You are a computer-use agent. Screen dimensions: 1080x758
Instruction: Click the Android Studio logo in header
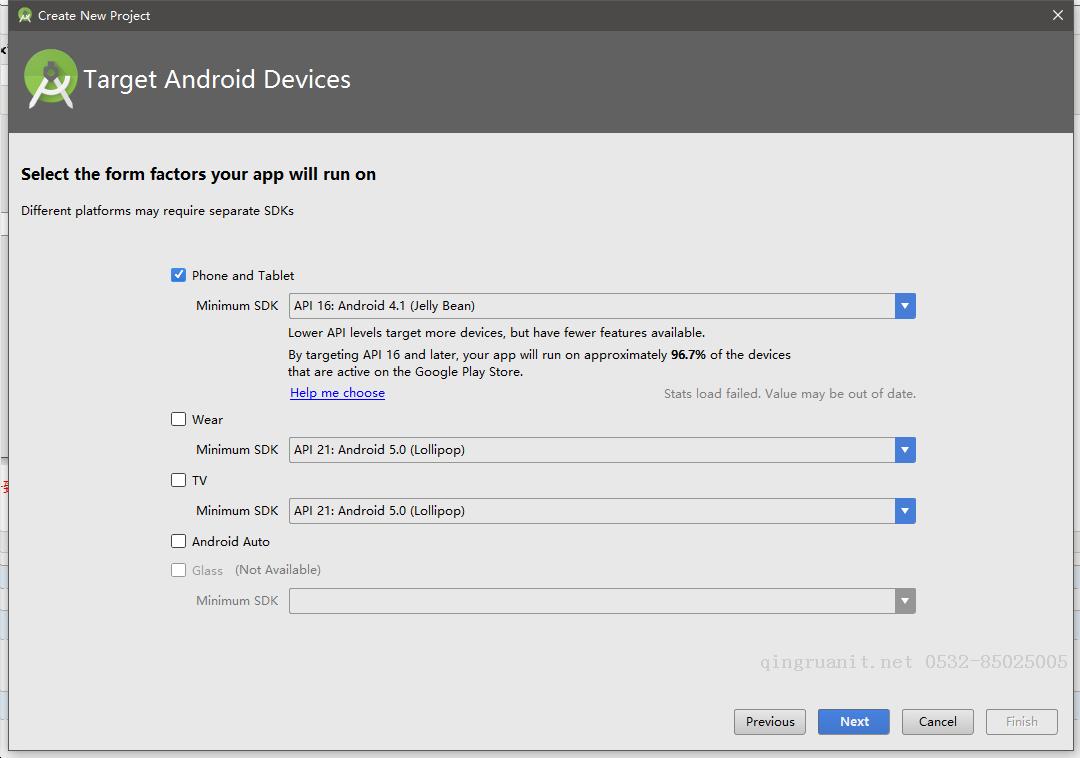click(x=50, y=78)
